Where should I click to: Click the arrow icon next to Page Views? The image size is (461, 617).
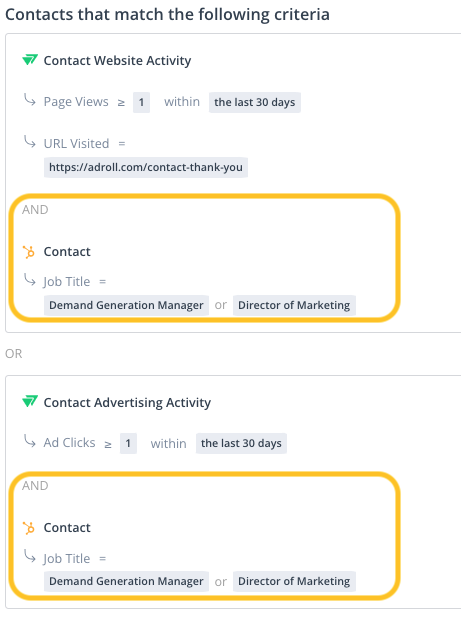[x=30, y=100]
